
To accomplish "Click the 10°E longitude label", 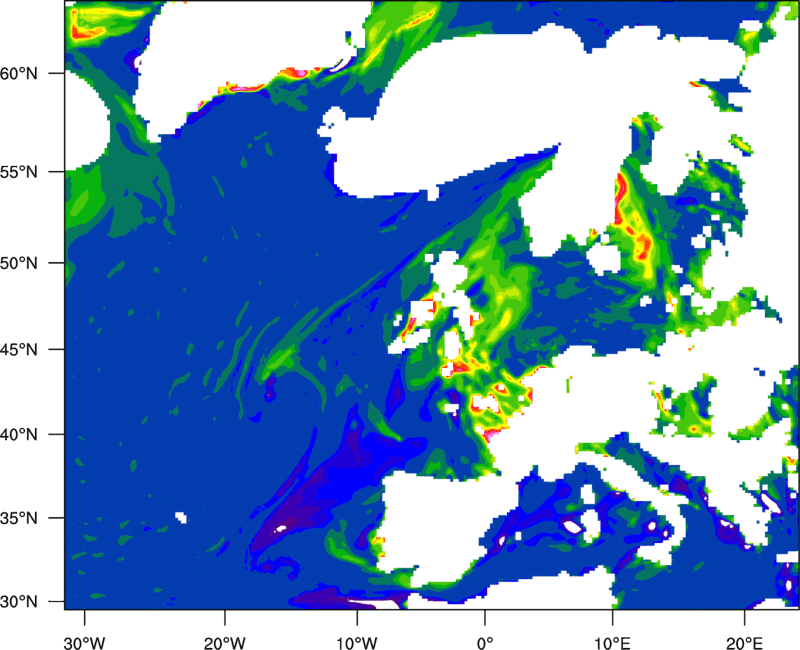I will point(612,643).
